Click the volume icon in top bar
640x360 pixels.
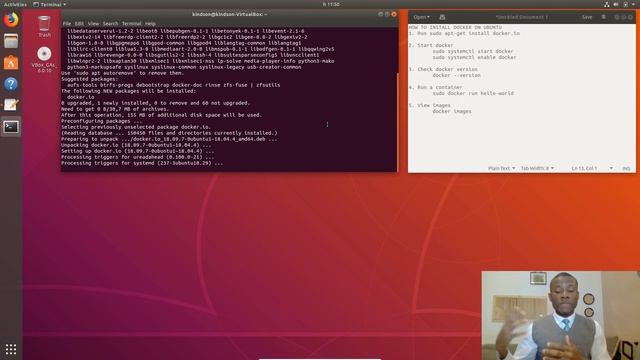tap(616, 4)
